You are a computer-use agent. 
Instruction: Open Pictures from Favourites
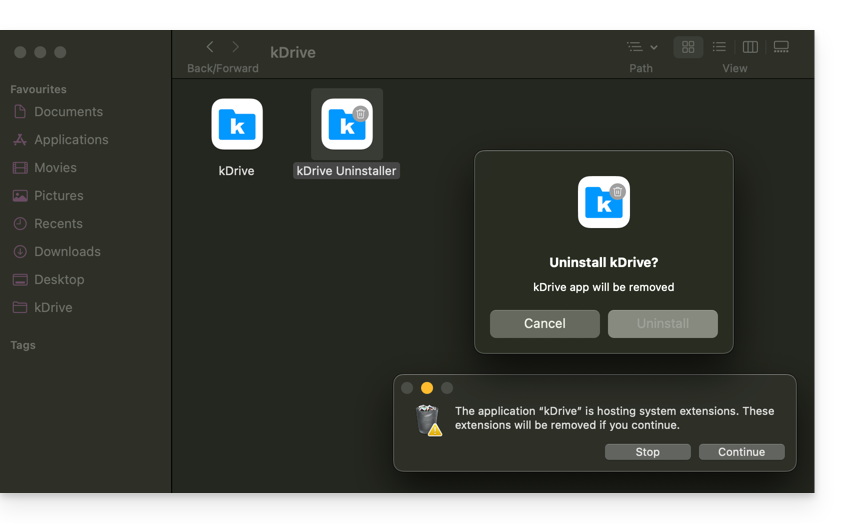[x=58, y=196]
